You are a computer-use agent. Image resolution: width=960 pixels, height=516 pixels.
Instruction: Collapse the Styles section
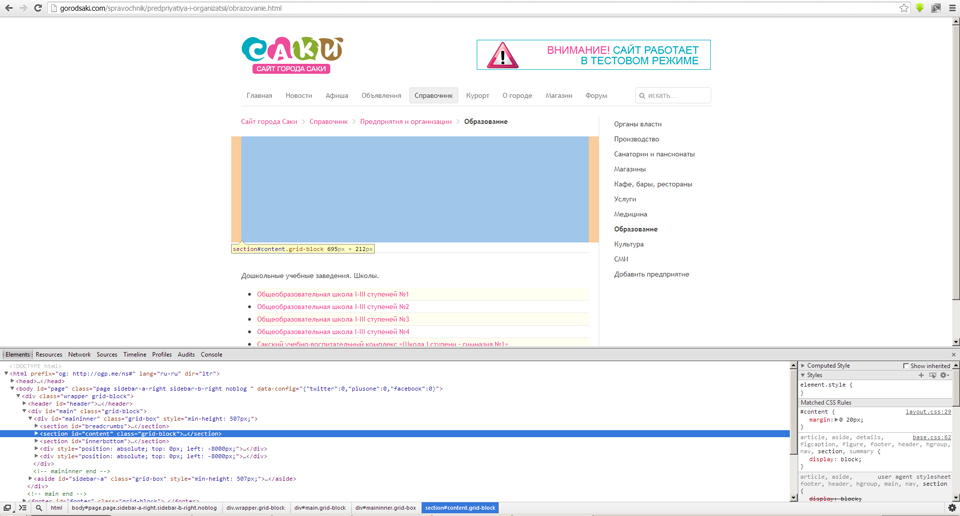click(x=803, y=375)
